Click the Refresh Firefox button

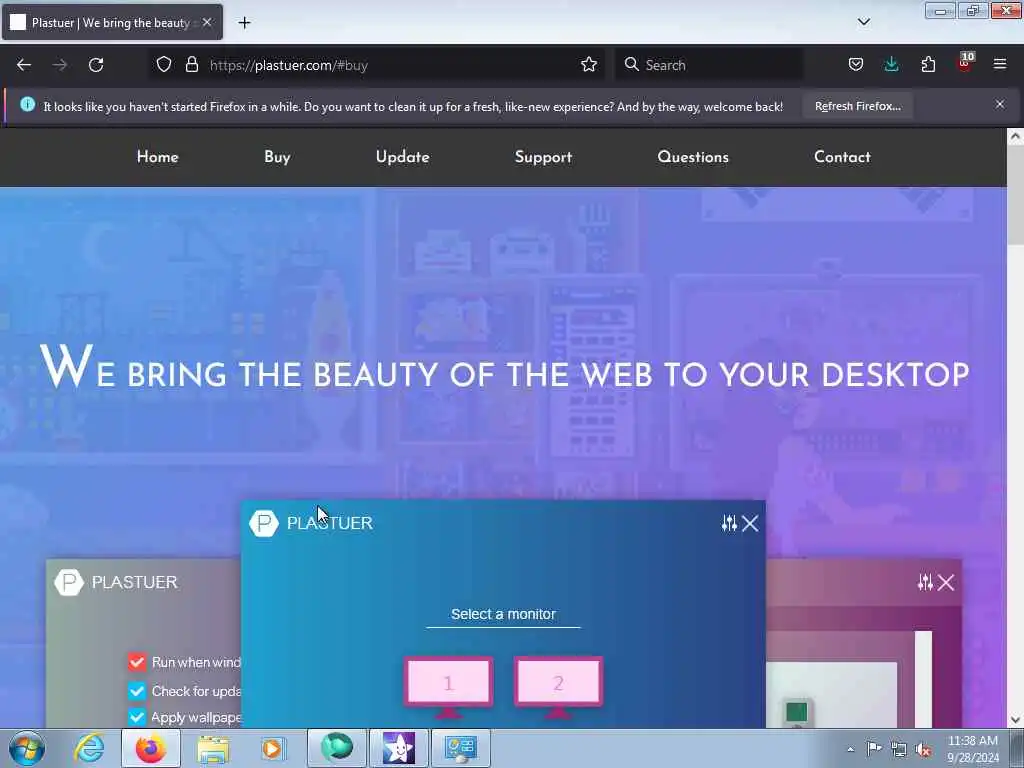click(857, 106)
